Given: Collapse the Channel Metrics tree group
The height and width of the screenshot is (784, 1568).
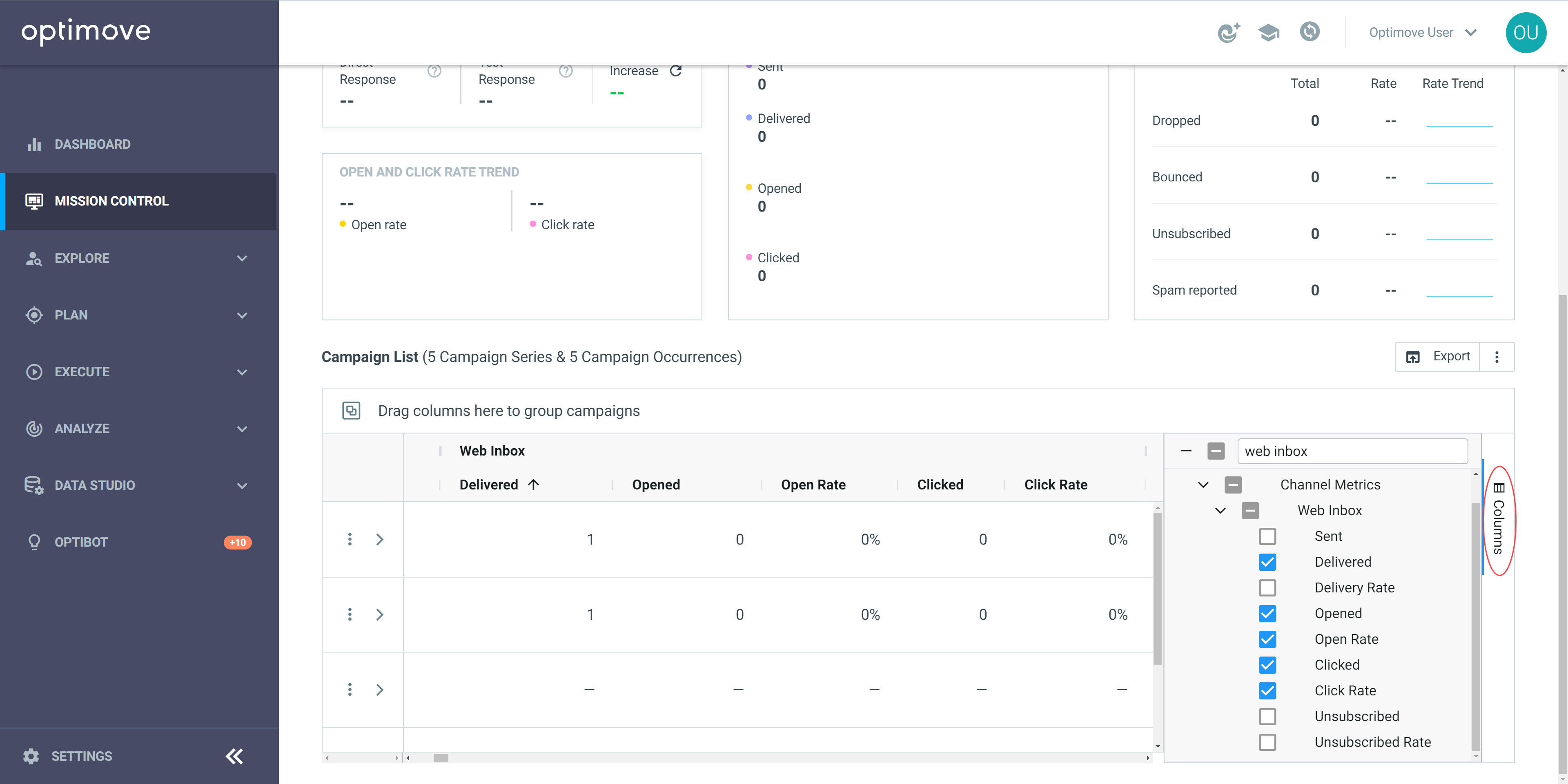Looking at the screenshot, I should 1203,485.
